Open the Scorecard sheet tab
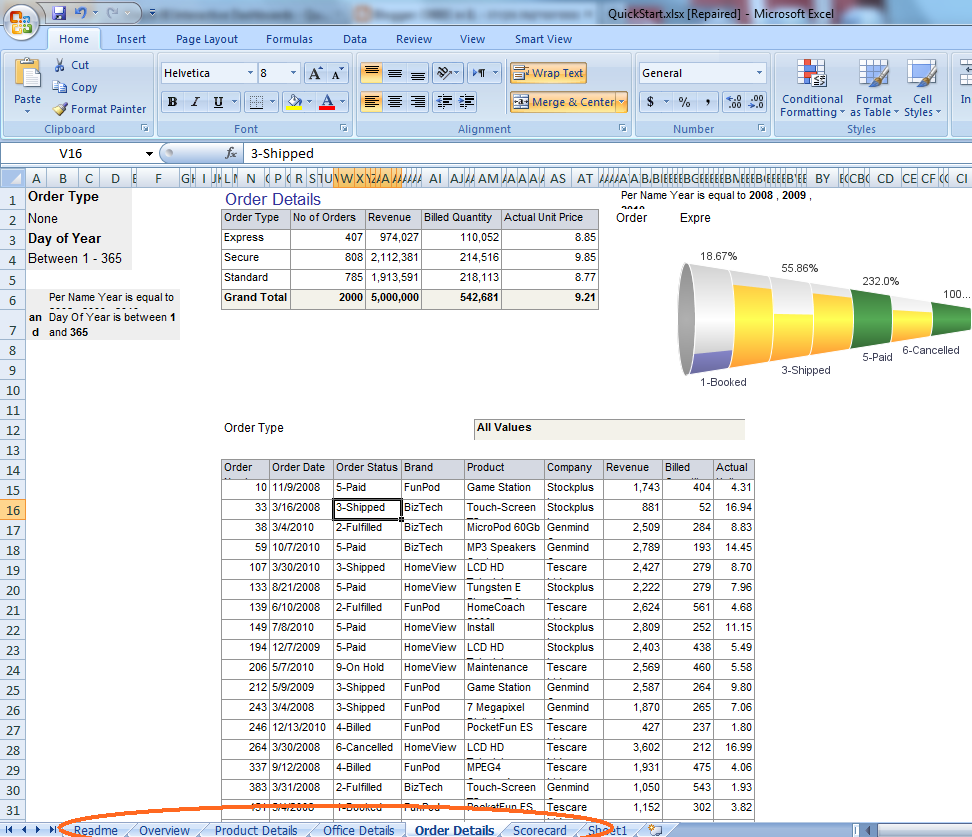This screenshot has height=837, width=972. coord(539,830)
